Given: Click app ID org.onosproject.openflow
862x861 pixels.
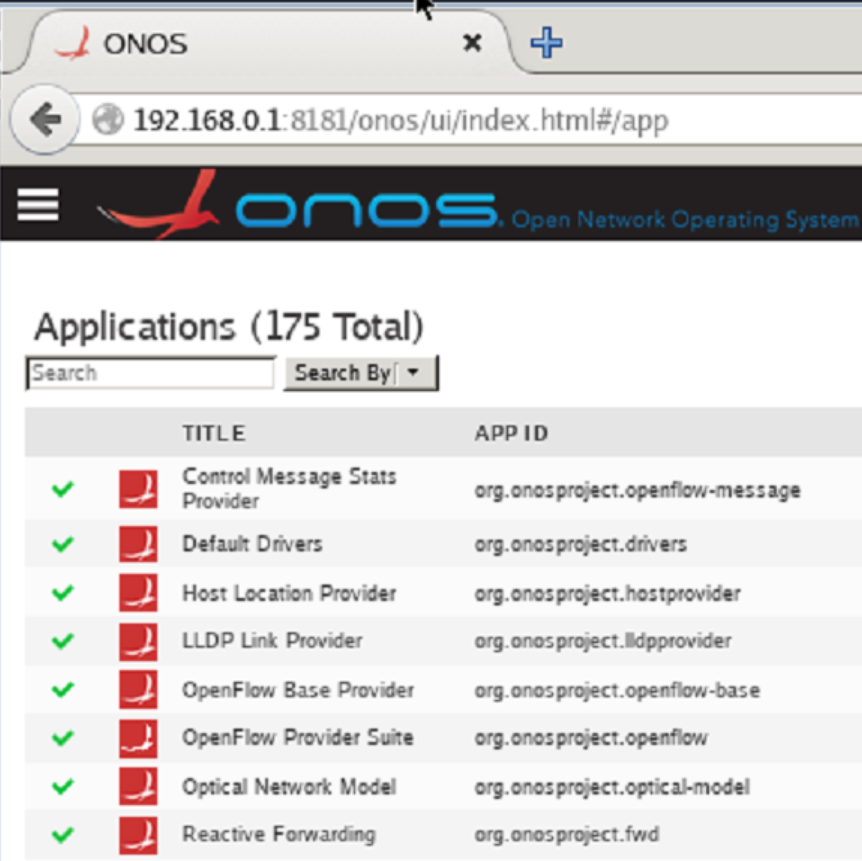Looking at the screenshot, I should (x=591, y=738).
